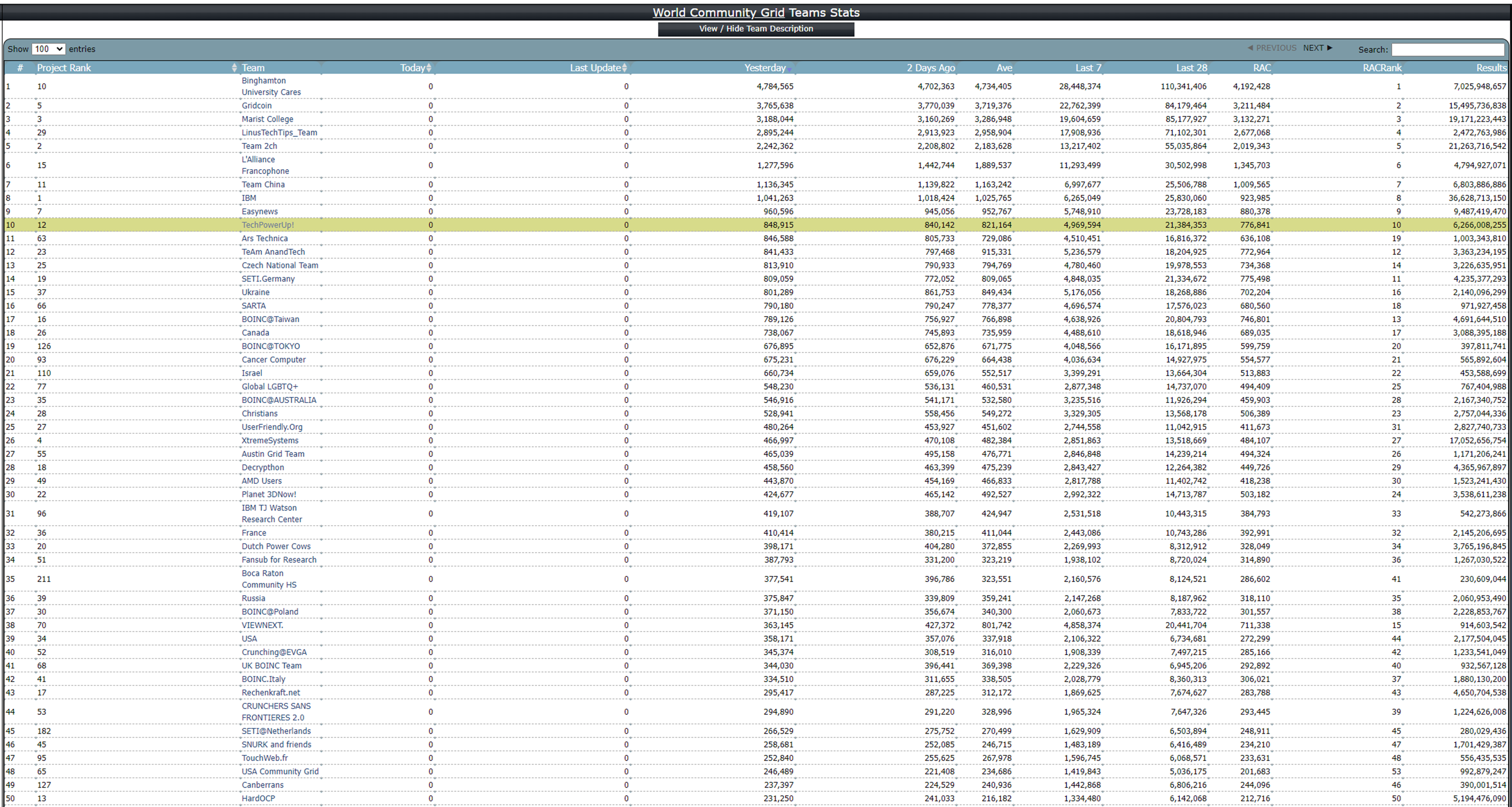Open the Rechenkraft.net team link
Image resolution: width=1512 pixels, height=807 pixels.
(271, 693)
